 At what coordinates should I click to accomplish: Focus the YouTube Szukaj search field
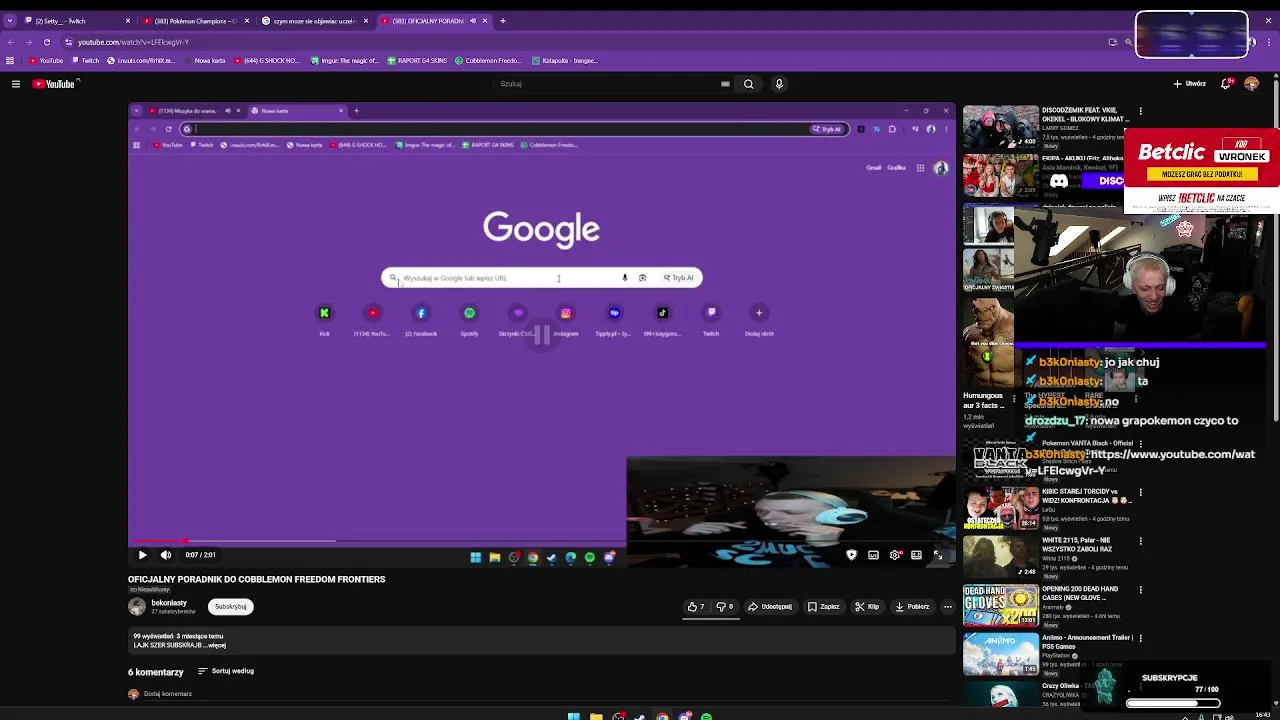click(x=612, y=84)
